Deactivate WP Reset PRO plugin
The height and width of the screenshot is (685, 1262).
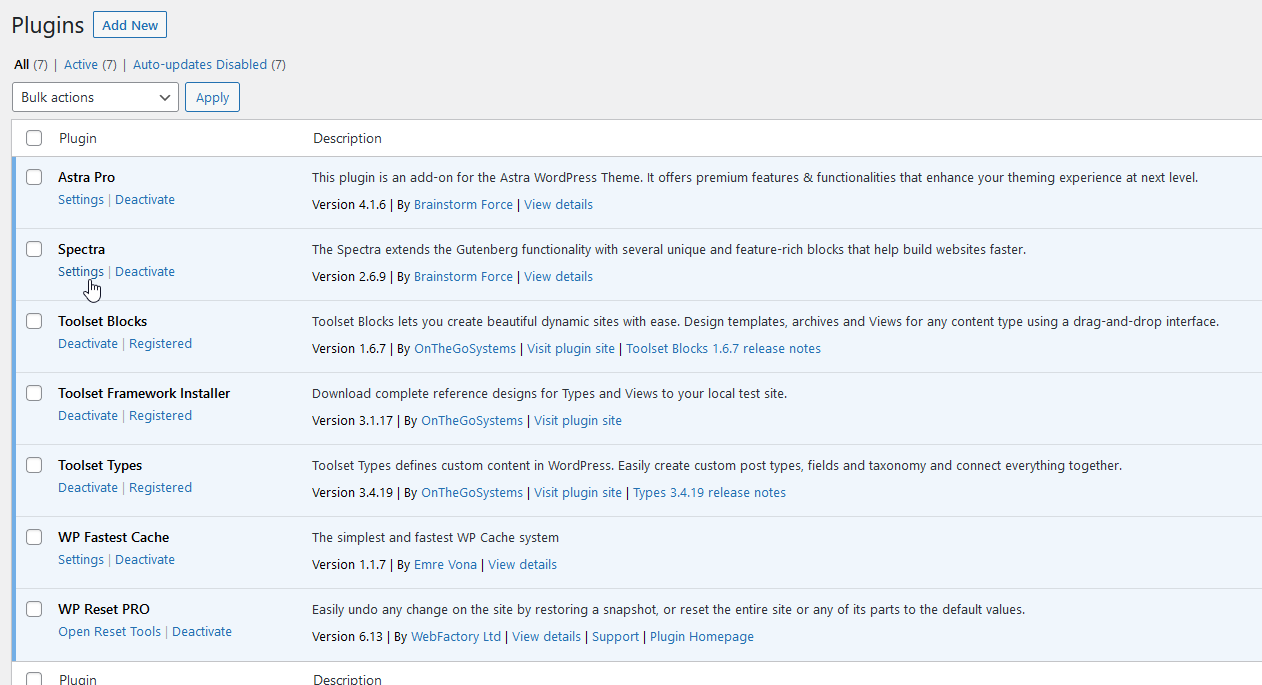coord(202,631)
